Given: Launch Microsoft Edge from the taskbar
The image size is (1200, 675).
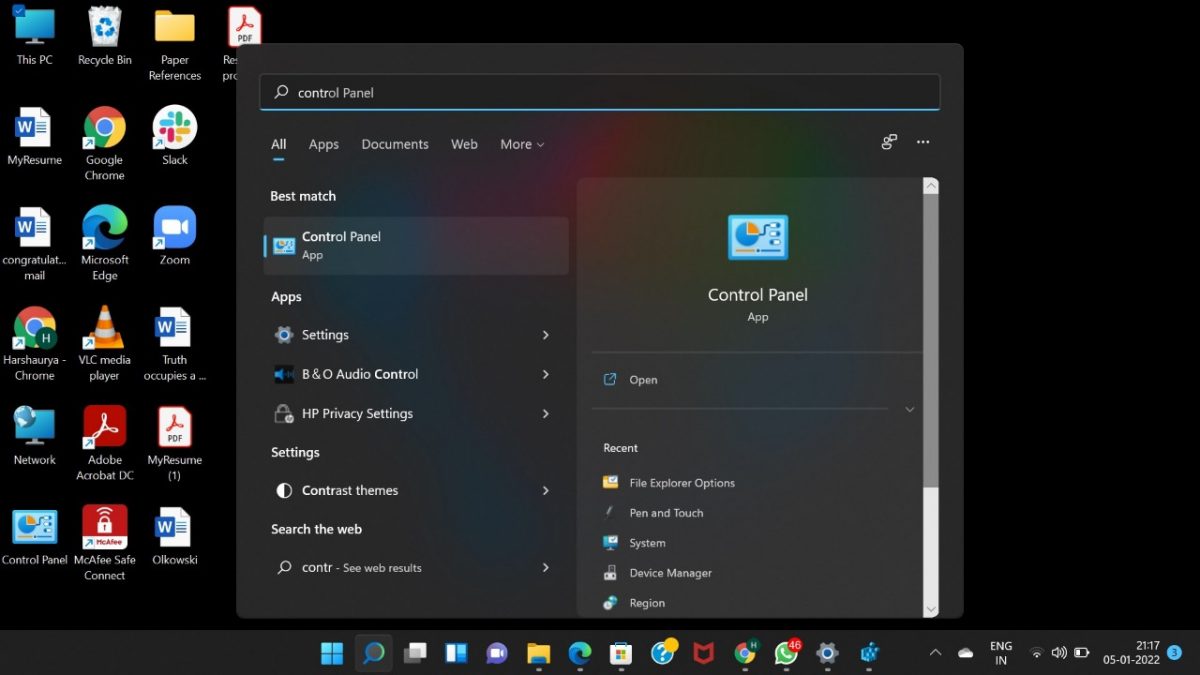Looking at the screenshot, I should click(x=579, y=653).
